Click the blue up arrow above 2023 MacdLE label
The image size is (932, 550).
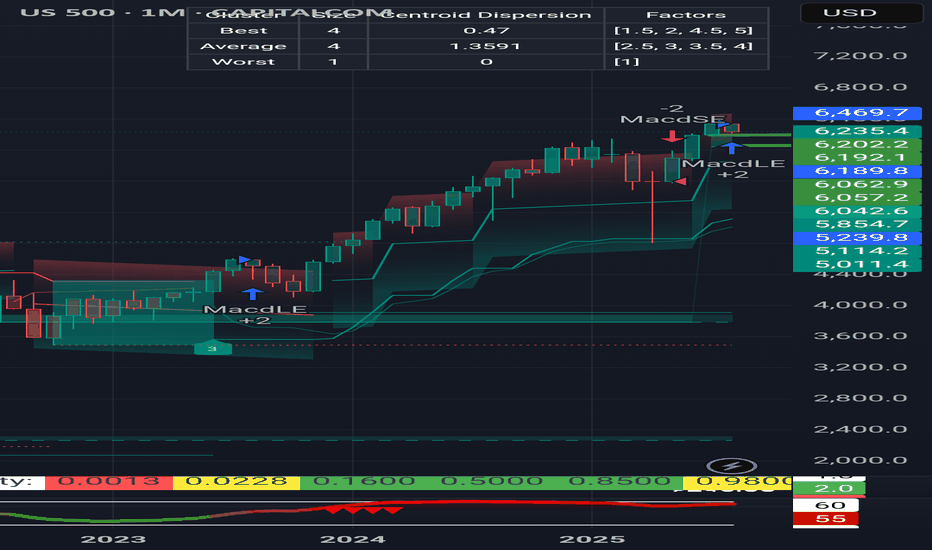253,294
